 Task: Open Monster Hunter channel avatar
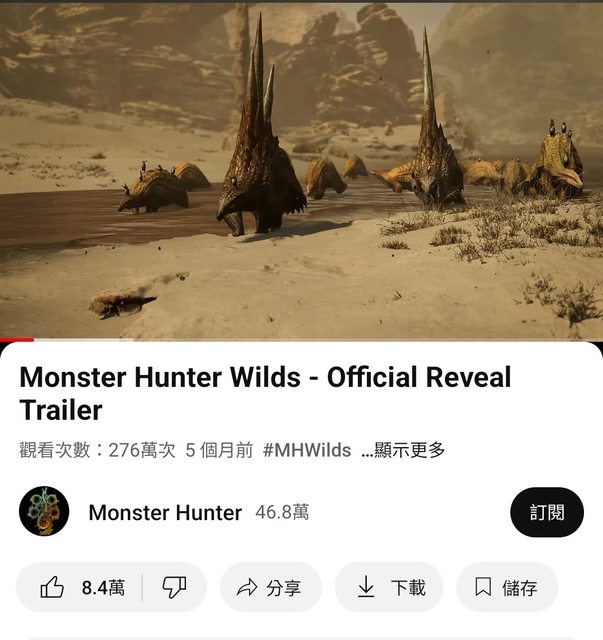tap(44, 511)
